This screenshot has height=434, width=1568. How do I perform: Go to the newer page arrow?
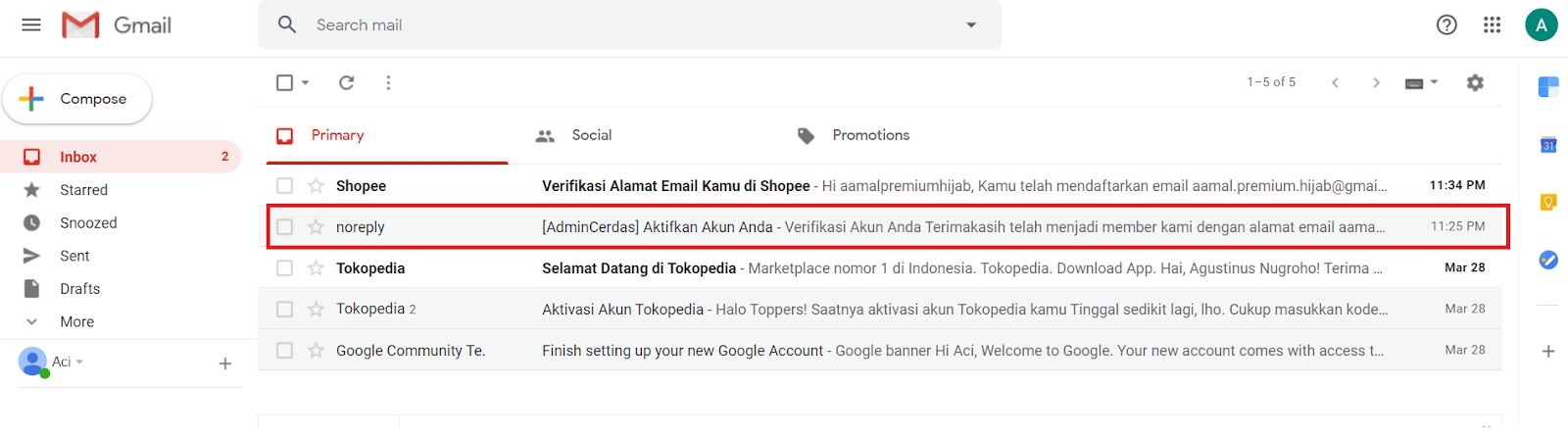pos(1335,82)
